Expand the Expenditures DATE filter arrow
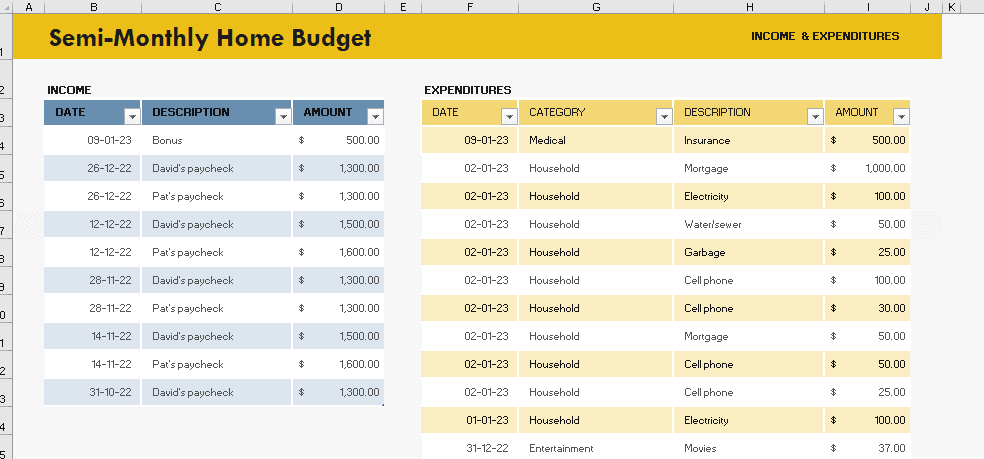This screenshot has height=459, width=984. click(x=509, y=116)
